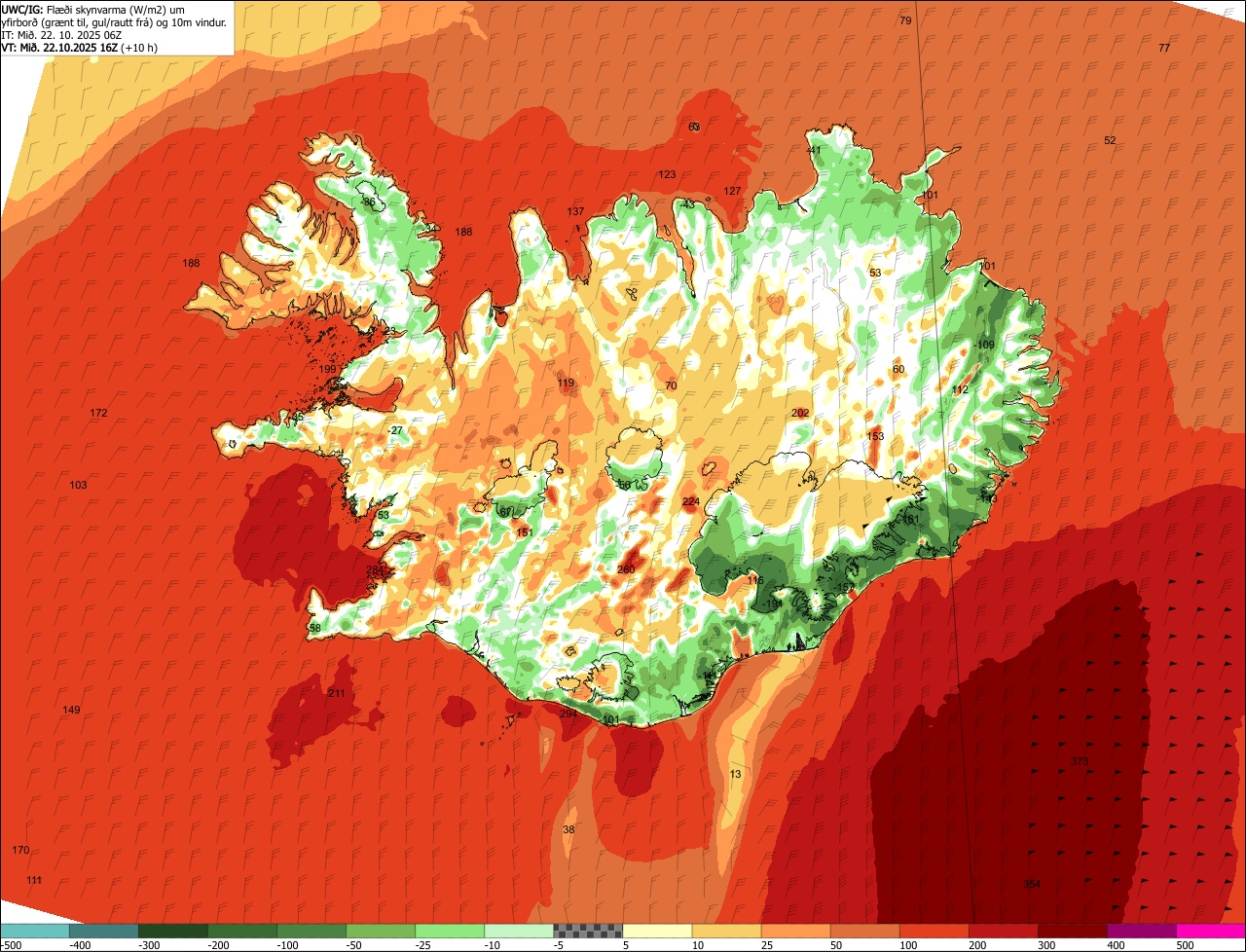Click the teal -500 to -400 legend swatch
This screenshot has height=952, width=1246.
(x=34, y=931)
